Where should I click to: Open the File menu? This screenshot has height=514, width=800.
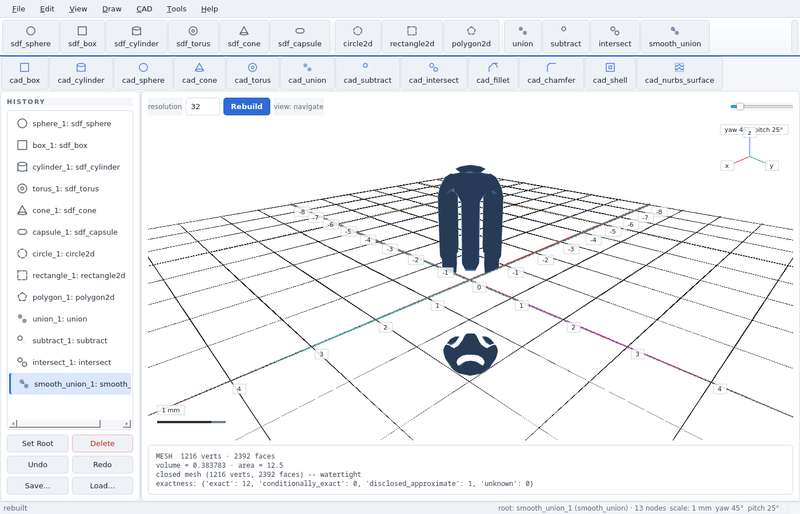point(18,9)
